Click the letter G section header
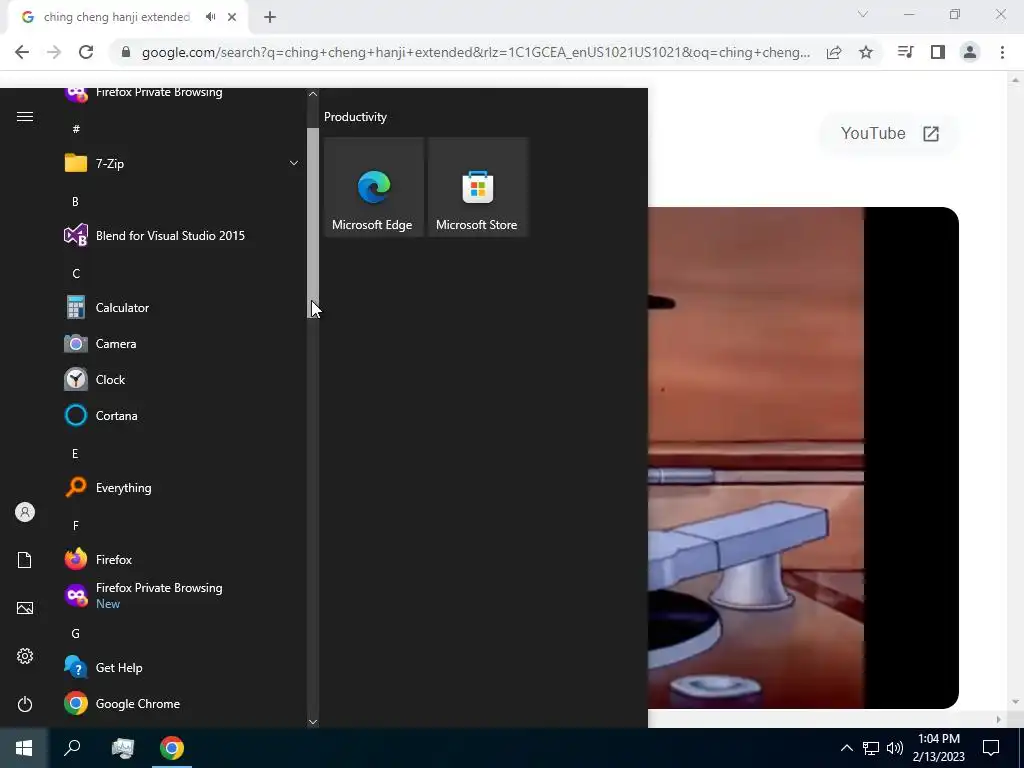The height and width of the screenshot is (768, 1024). [x=76, y=633]
